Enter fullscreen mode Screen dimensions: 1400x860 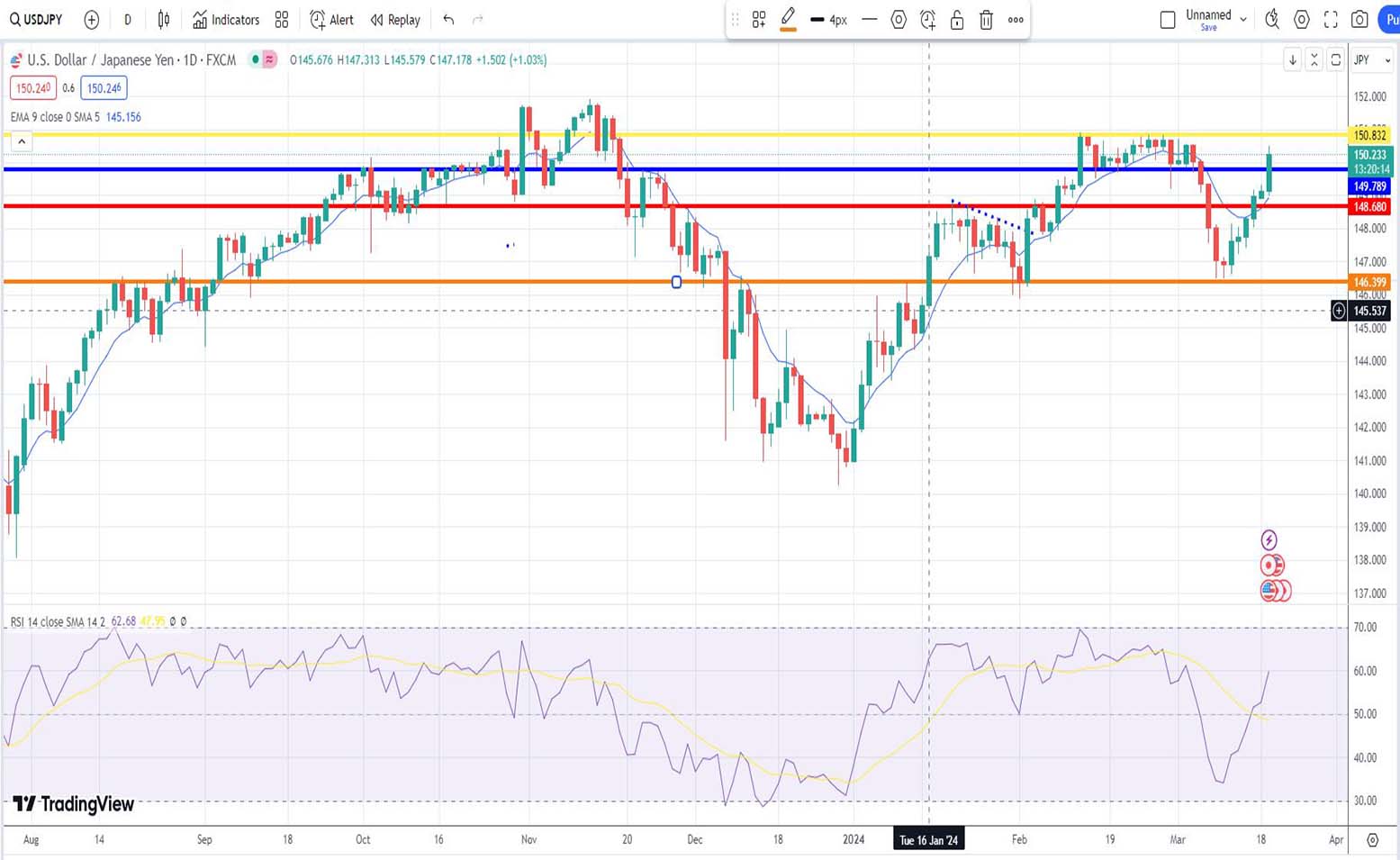(x=1331, y=20)
